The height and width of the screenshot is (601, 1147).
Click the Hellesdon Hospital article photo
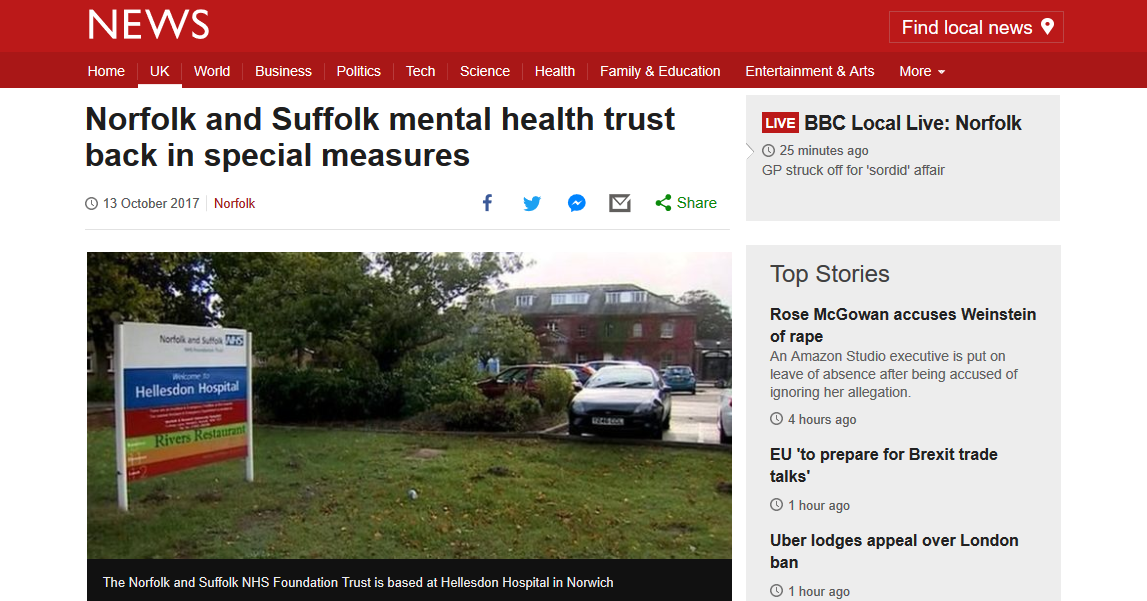tap(409, 406)
